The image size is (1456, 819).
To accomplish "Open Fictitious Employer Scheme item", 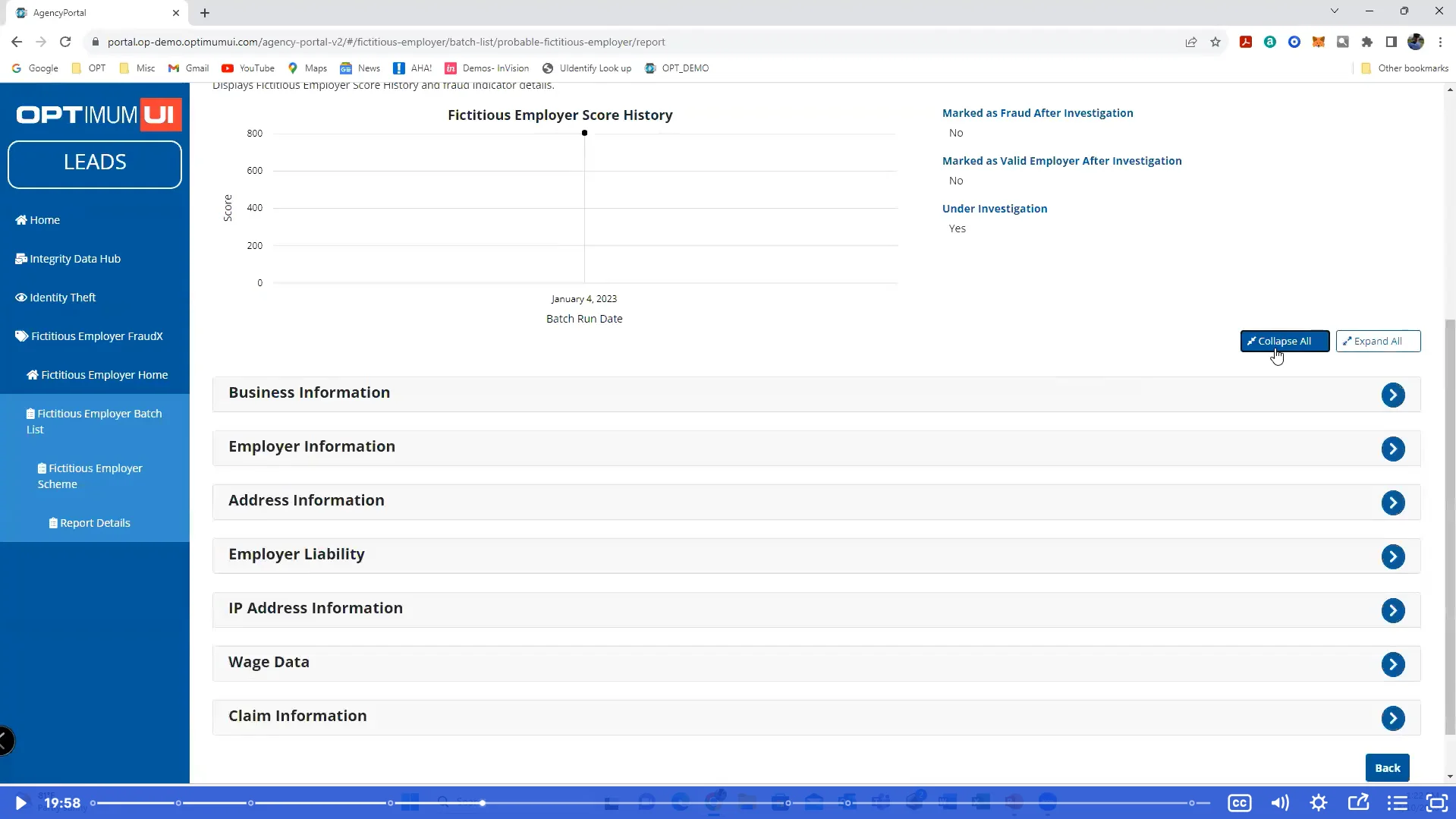I will (91, 476).
